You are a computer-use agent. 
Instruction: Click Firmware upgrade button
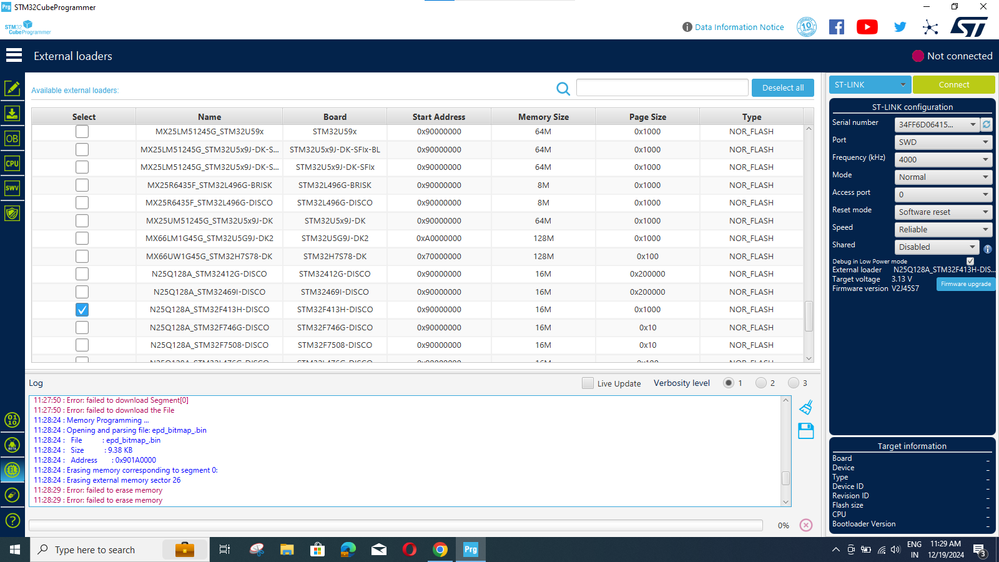pyautogui.click(x=965, y=284)
